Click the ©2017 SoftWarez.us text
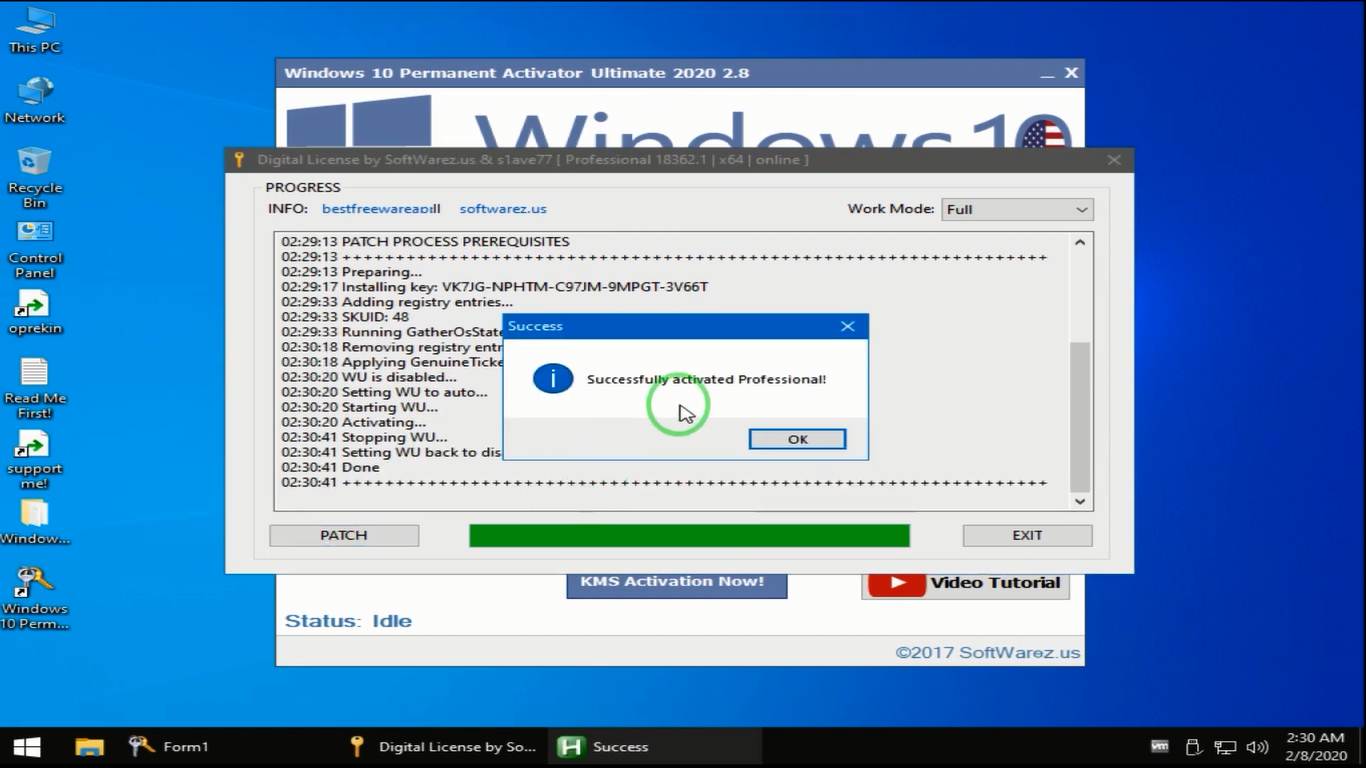The image size is (1366, 768). (x=988, y=652)
